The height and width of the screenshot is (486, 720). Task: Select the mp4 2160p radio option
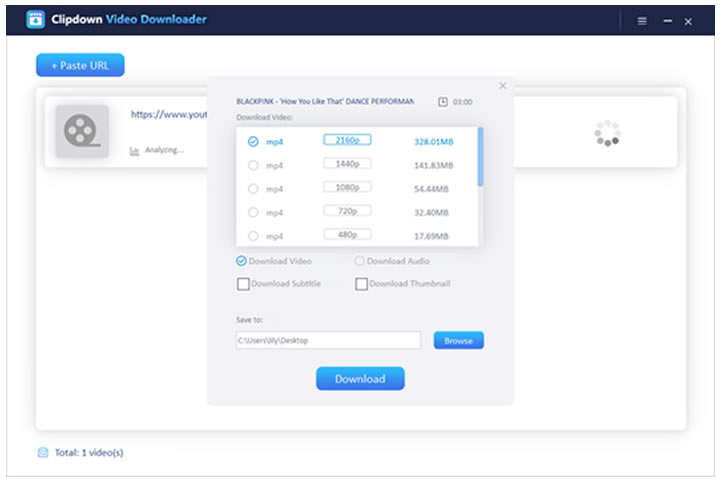pos(253,141)
